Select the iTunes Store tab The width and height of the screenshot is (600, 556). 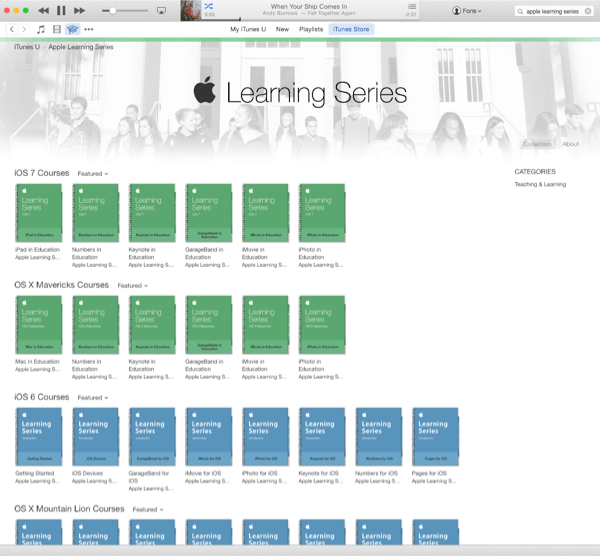pos(351,29)
